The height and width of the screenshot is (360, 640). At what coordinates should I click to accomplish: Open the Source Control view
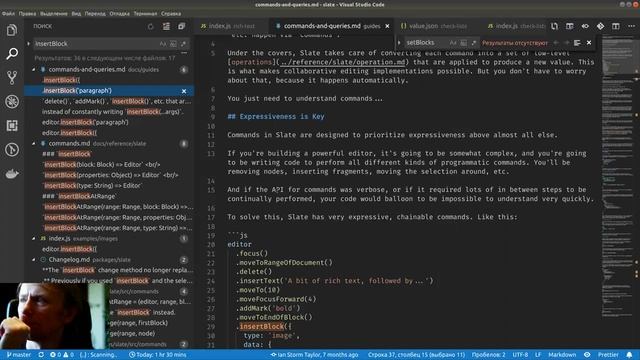click(12, 78)
